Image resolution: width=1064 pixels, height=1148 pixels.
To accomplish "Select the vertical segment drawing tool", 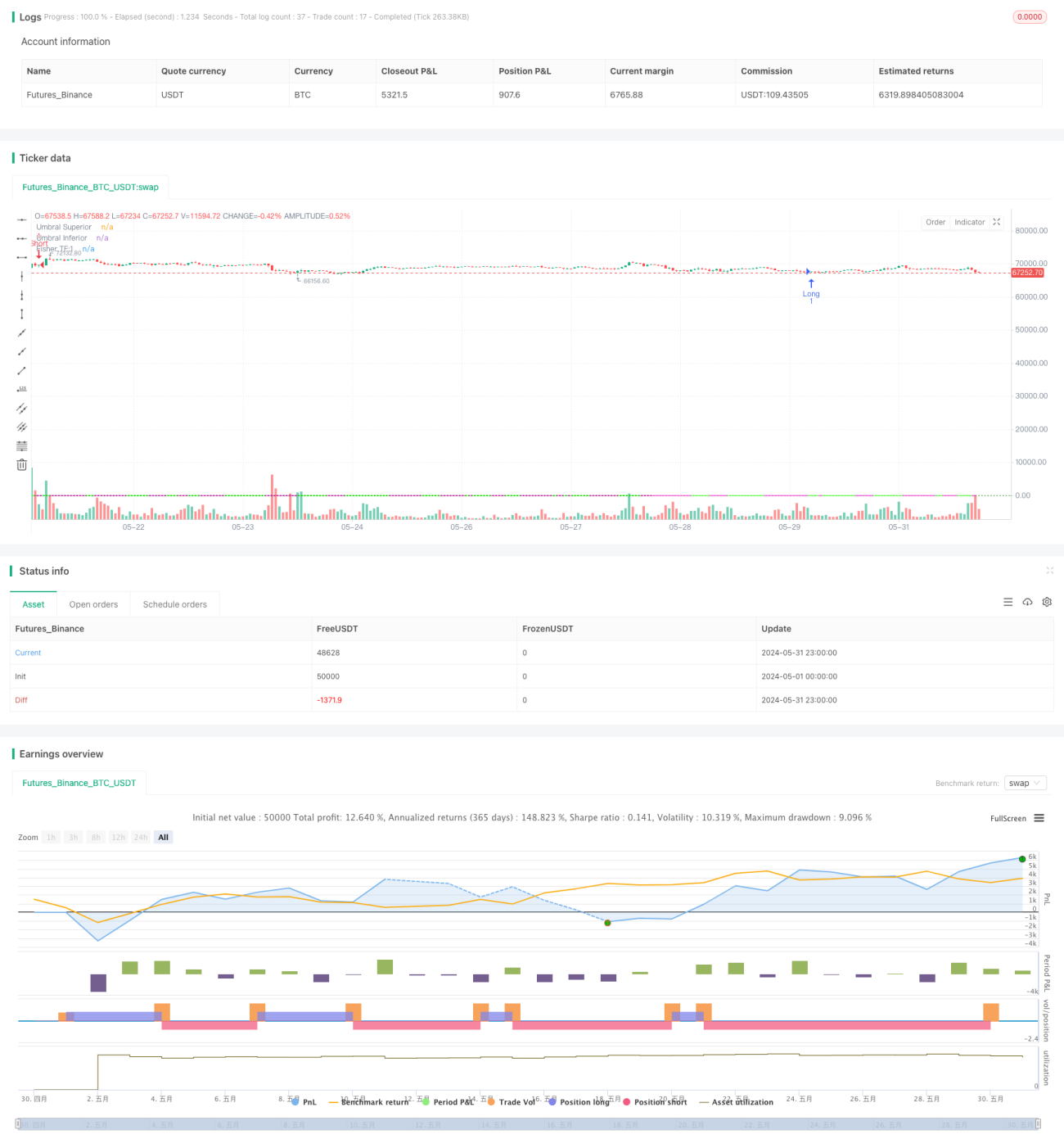I will click(21, 314).
